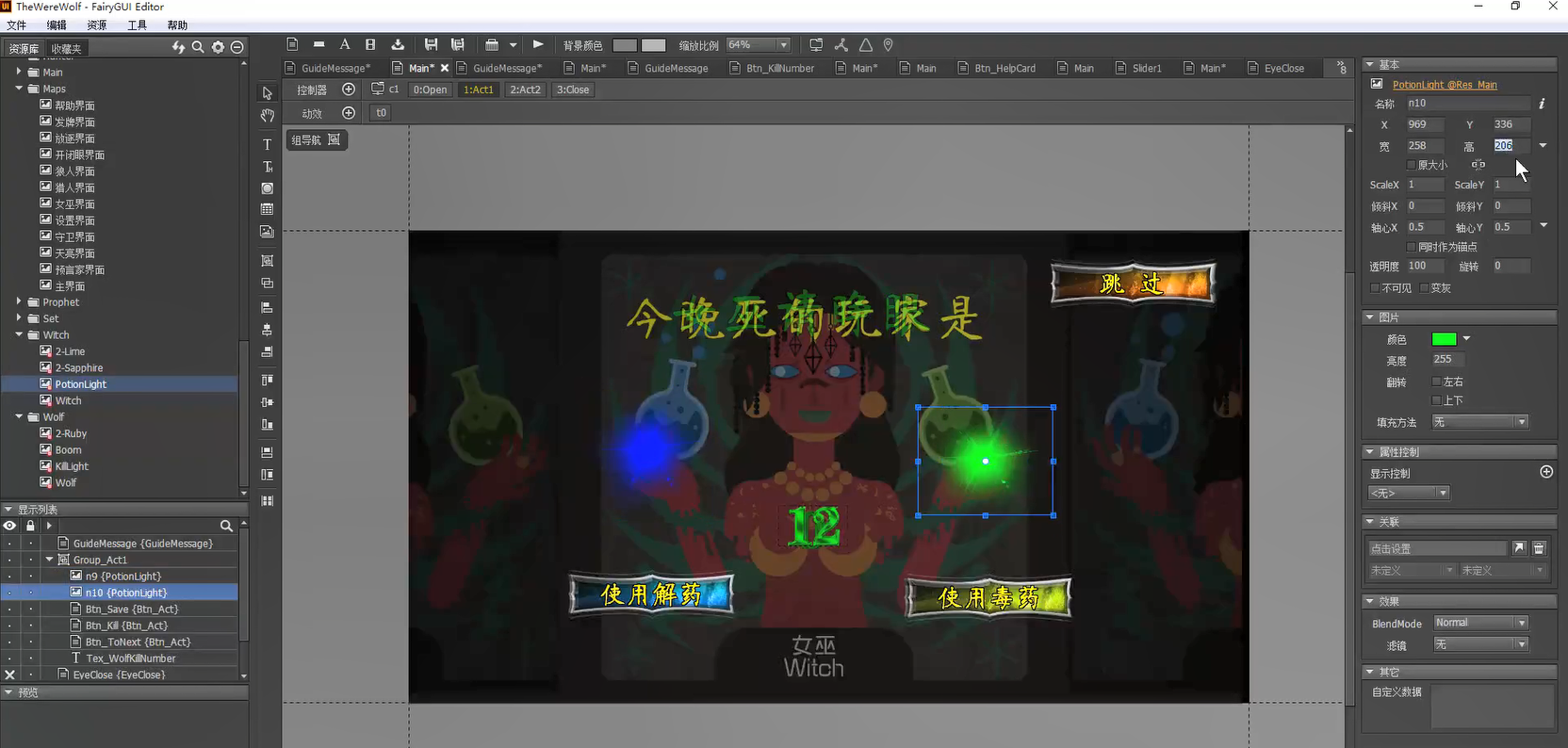Choose the list grid tool
Viewport: 1568px width, 748px height.
point(268,209)
